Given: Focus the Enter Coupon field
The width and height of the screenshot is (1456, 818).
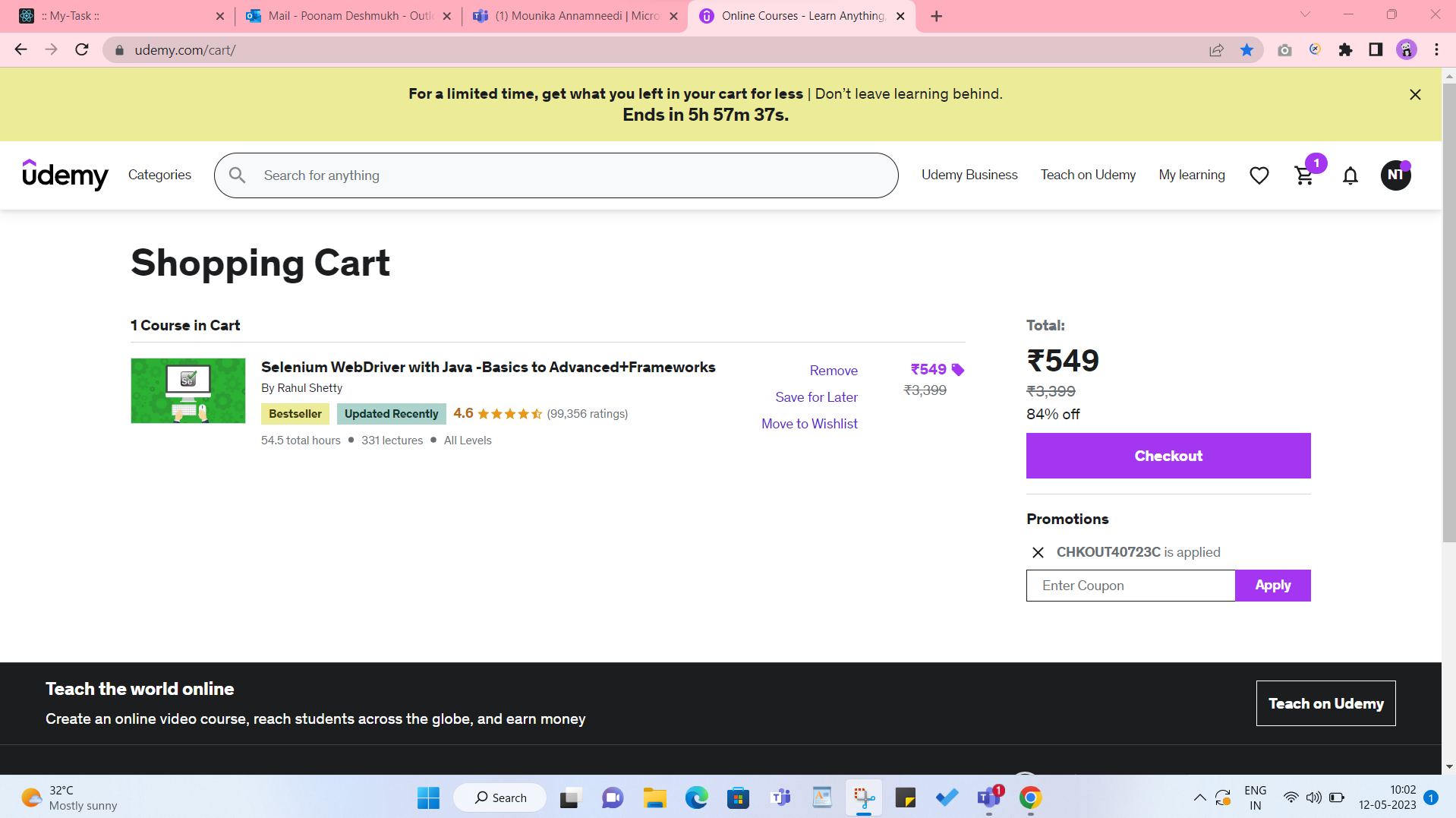Looking at the screenshot, I should [x=1130, y=586].
